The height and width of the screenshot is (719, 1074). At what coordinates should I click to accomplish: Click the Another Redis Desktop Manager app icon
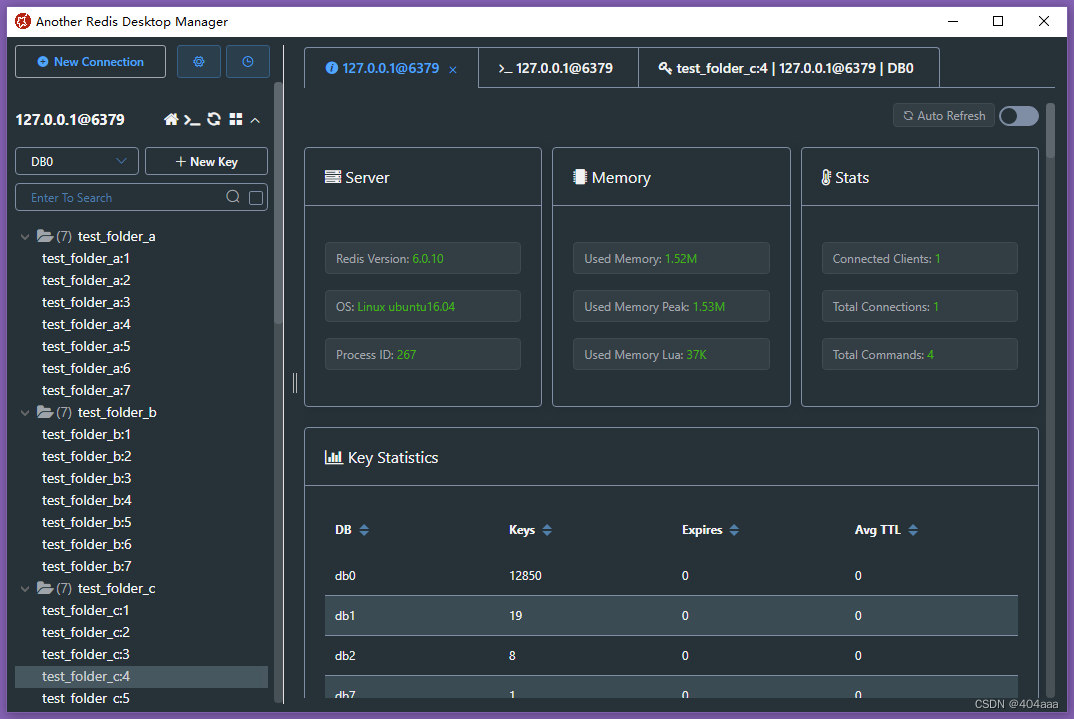23,21
